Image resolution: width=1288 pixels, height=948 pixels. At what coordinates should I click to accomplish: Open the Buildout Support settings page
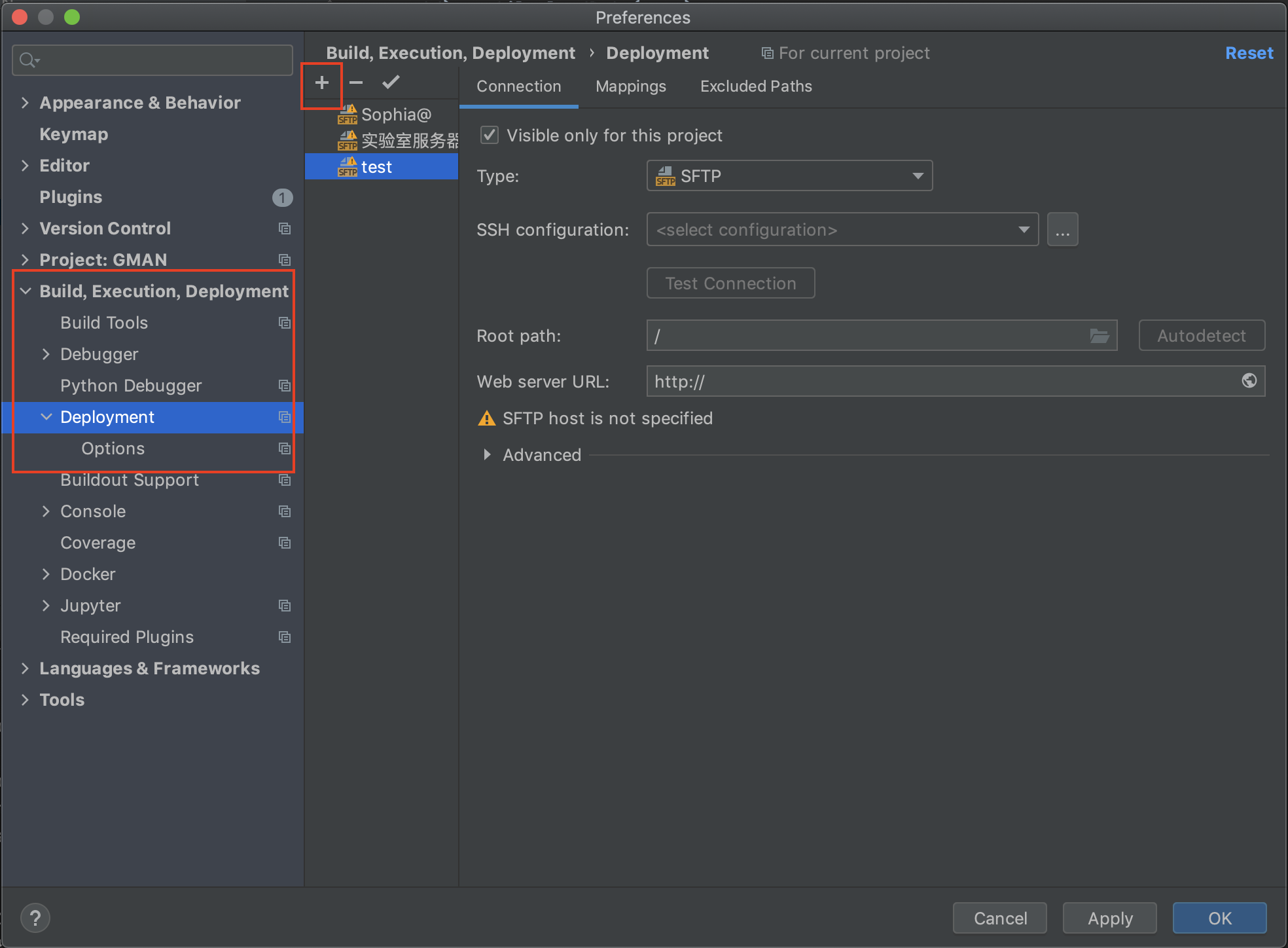click(130, 480)
